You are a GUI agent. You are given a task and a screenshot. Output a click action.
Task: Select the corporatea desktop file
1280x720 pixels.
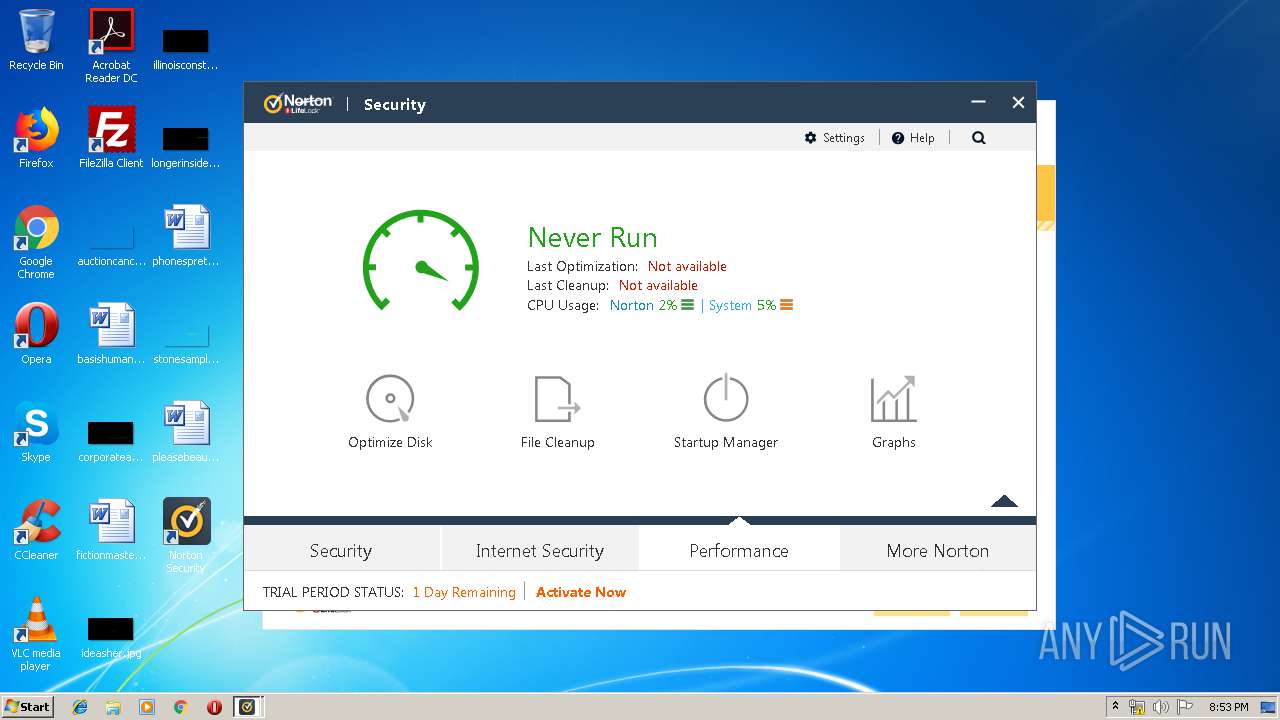[111, 440]
